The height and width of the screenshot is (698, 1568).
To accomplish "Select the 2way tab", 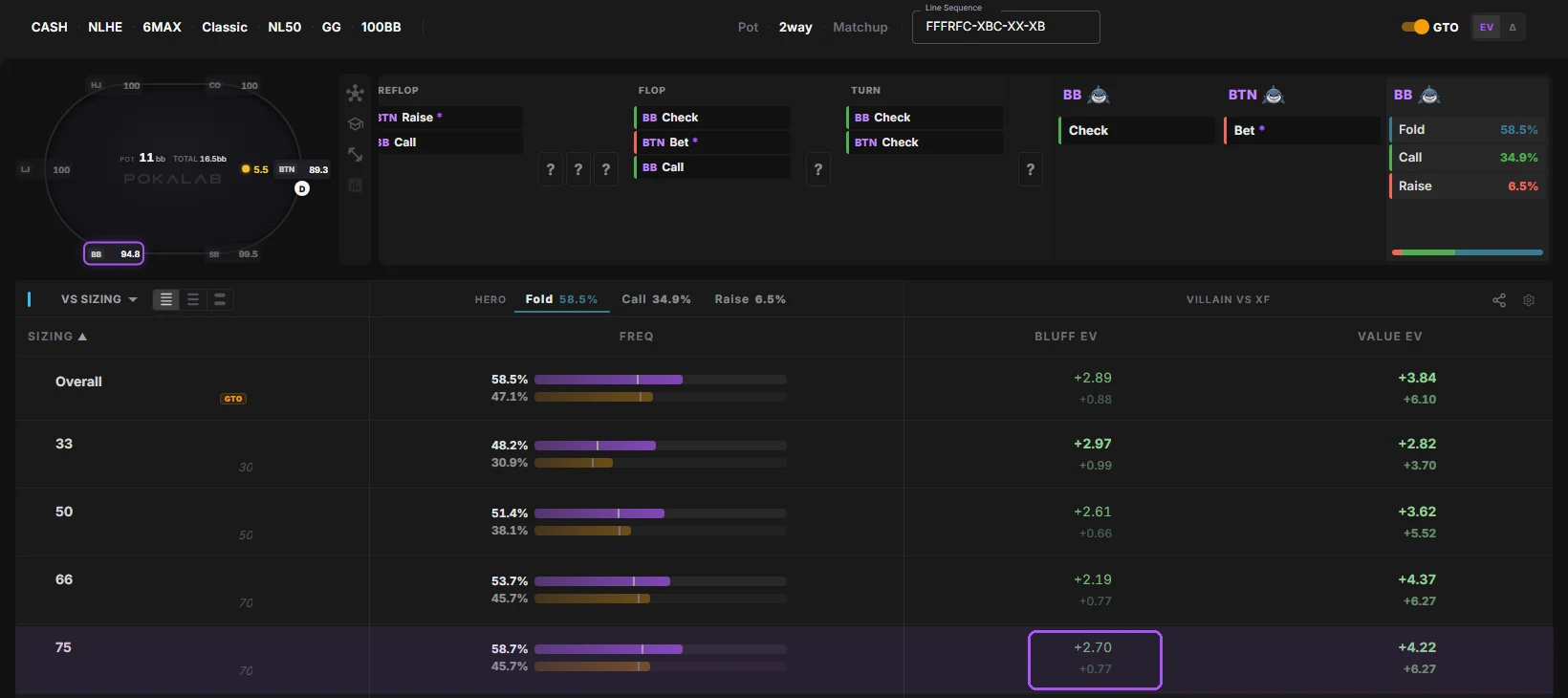I will pos(795,27).
